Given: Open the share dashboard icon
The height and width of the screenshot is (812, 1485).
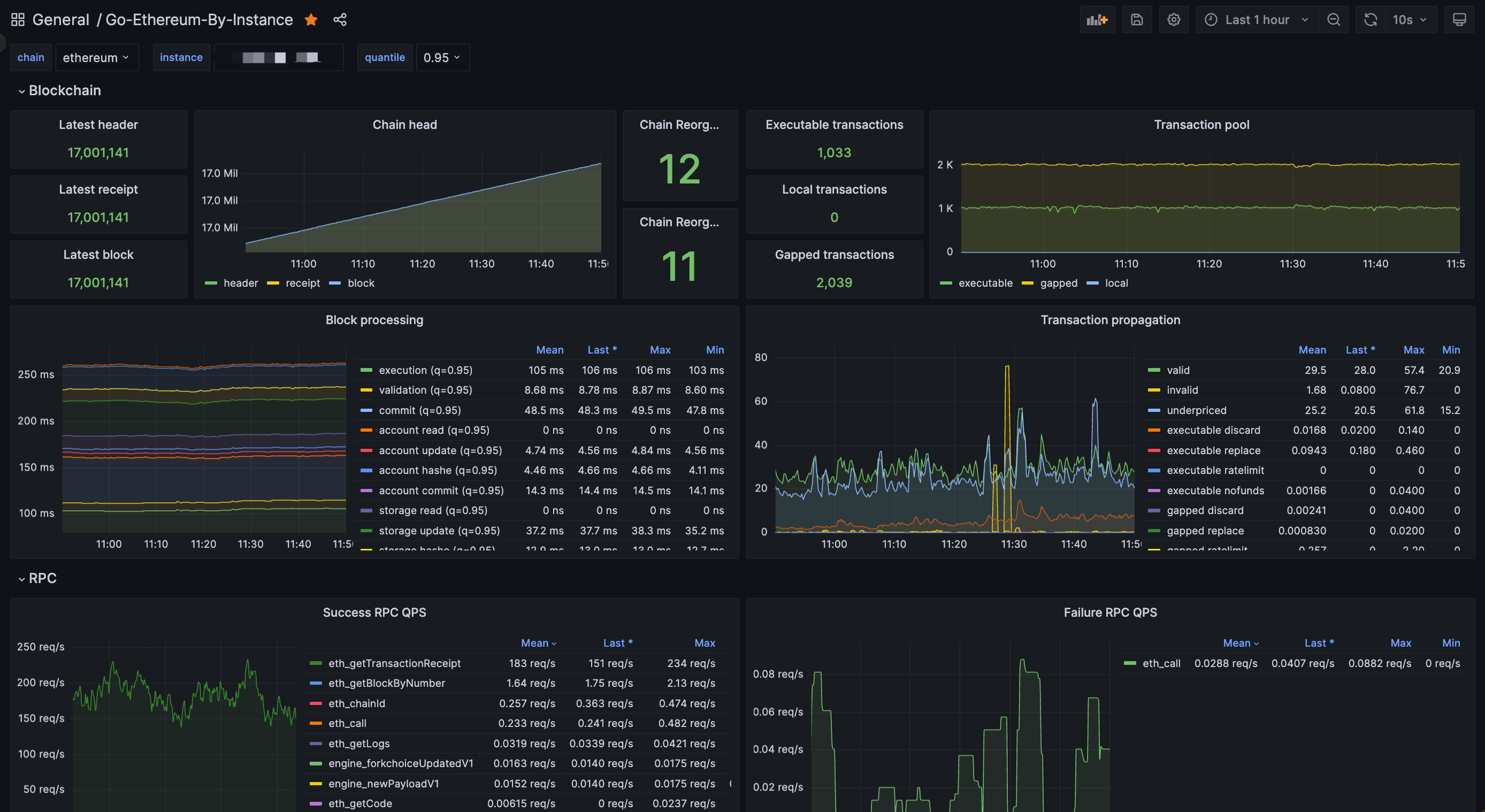Looking at the screenshot, I should coord(340,20).
